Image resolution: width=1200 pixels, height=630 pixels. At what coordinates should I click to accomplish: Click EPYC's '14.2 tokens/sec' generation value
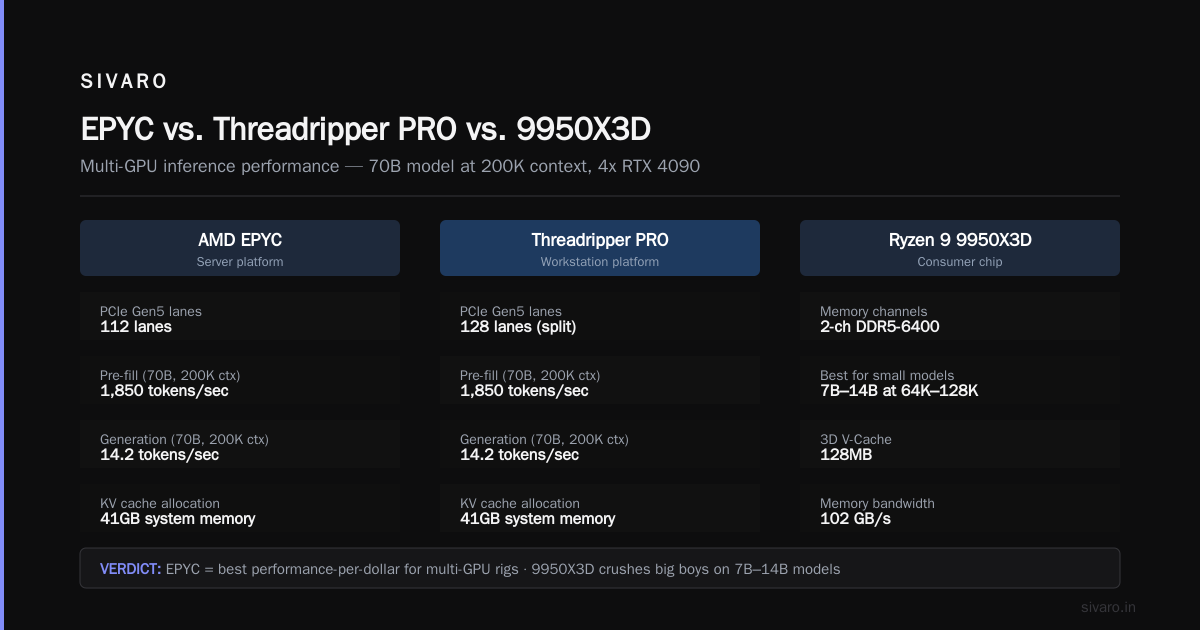159,455
